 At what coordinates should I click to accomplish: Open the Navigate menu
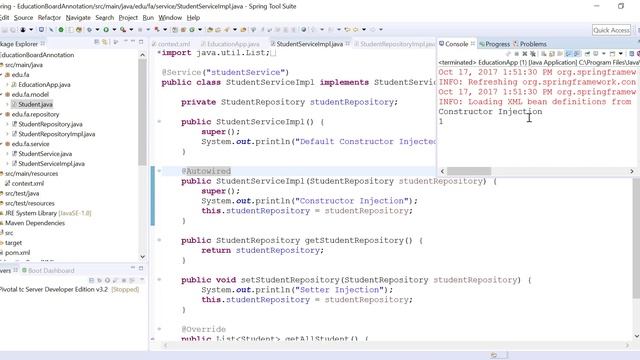coord(78,18)
